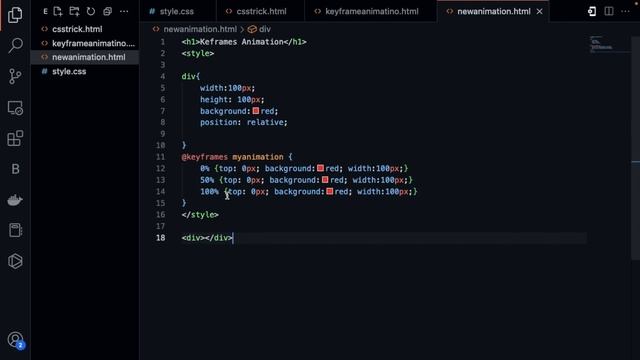Open style.css in file explorer
The width and height of the screenshot is (640, 360).
pyautogui.click(x=69, y=71)
